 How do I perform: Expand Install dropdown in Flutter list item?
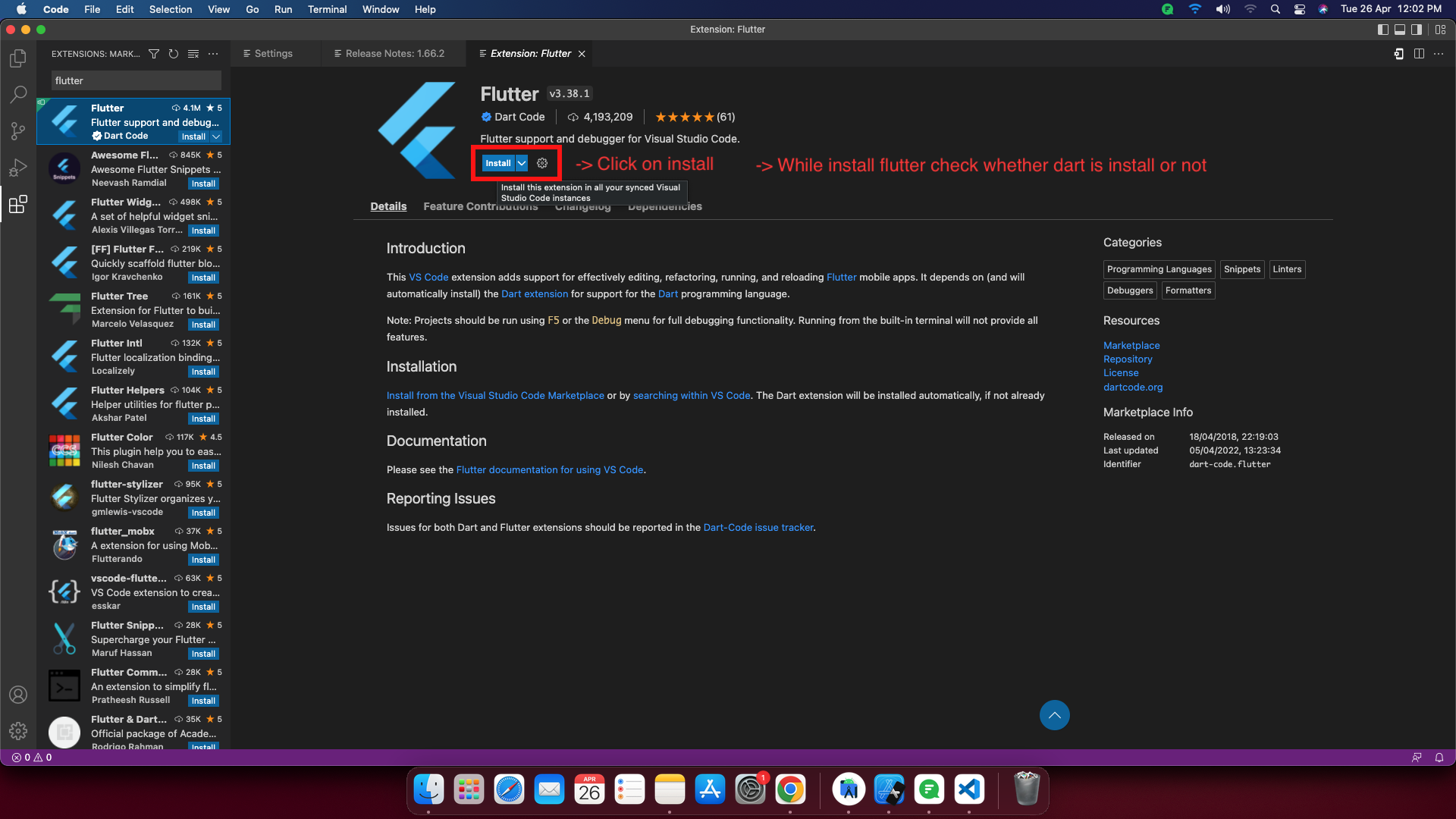(216, 136)
